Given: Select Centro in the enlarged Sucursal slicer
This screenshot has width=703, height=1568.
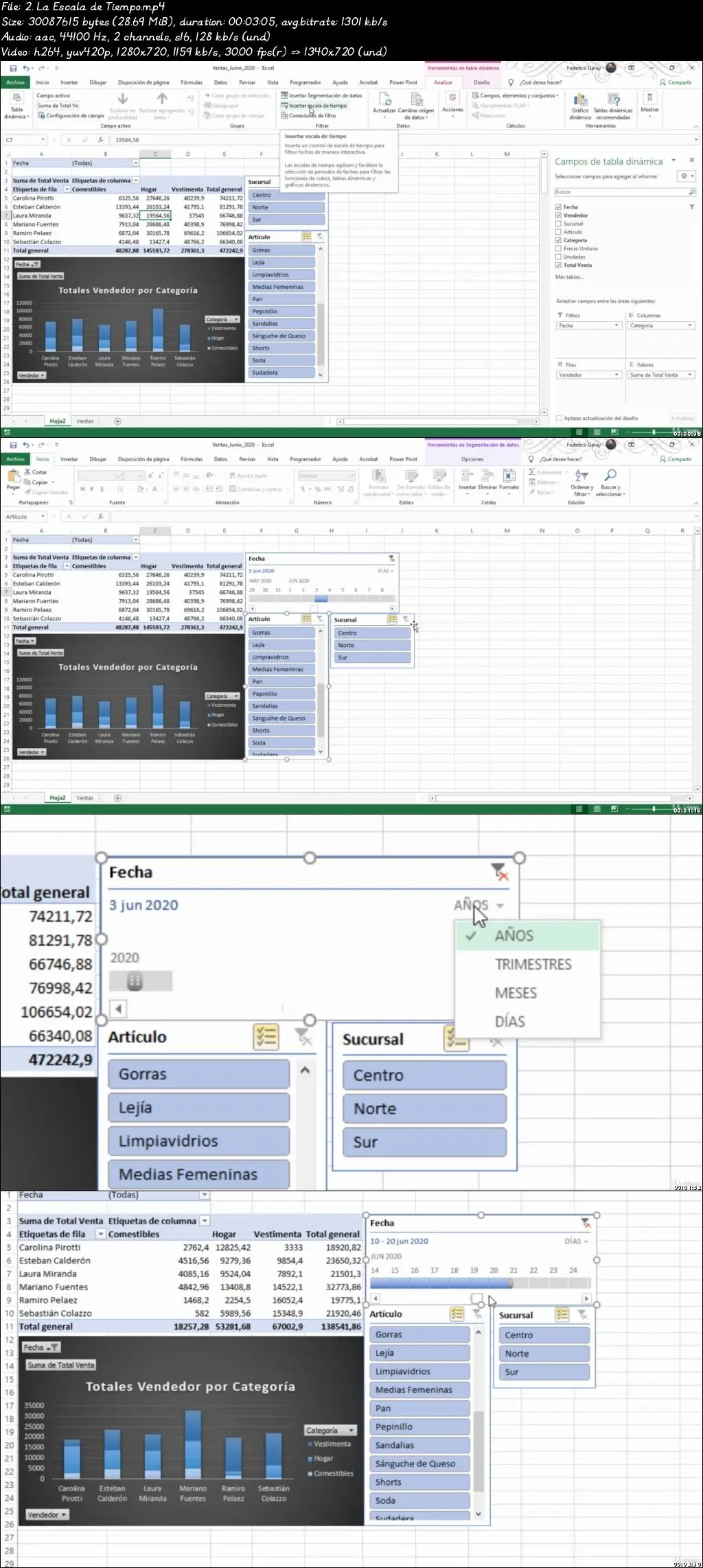Looking at the screenshot, I should 424,1075.
